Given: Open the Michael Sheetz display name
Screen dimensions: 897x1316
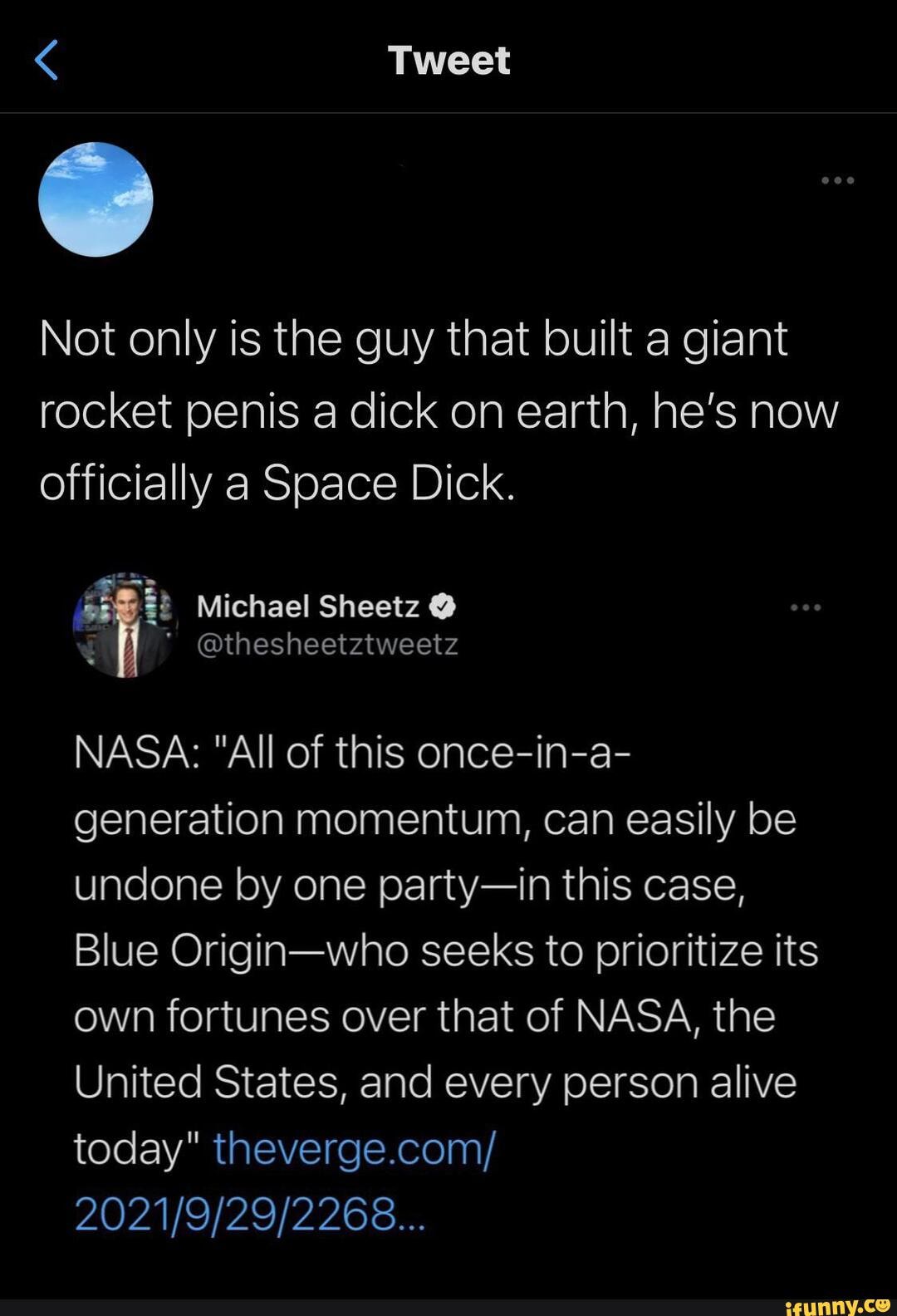Looking at the screenshot, I should pyautogui.click(x=308, y=607).
